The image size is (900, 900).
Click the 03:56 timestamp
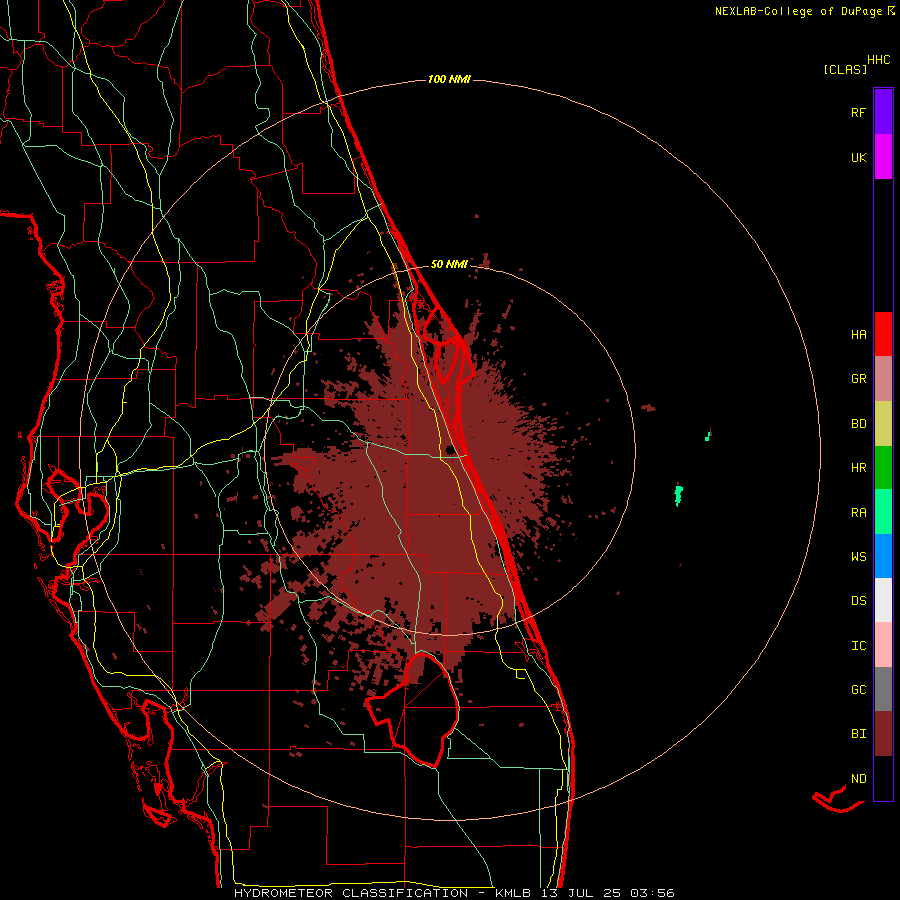pyautogui.click(x=651, y=893)
